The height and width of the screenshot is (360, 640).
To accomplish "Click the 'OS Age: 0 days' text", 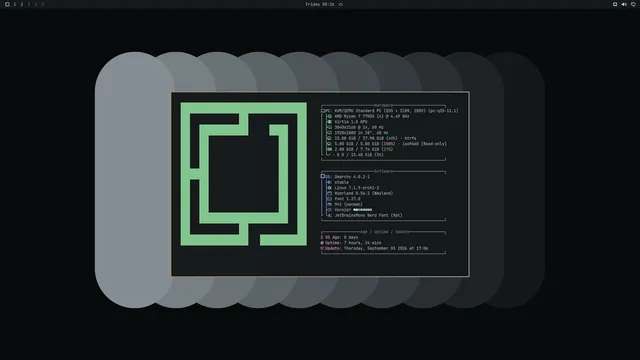I will pos(342,237).
